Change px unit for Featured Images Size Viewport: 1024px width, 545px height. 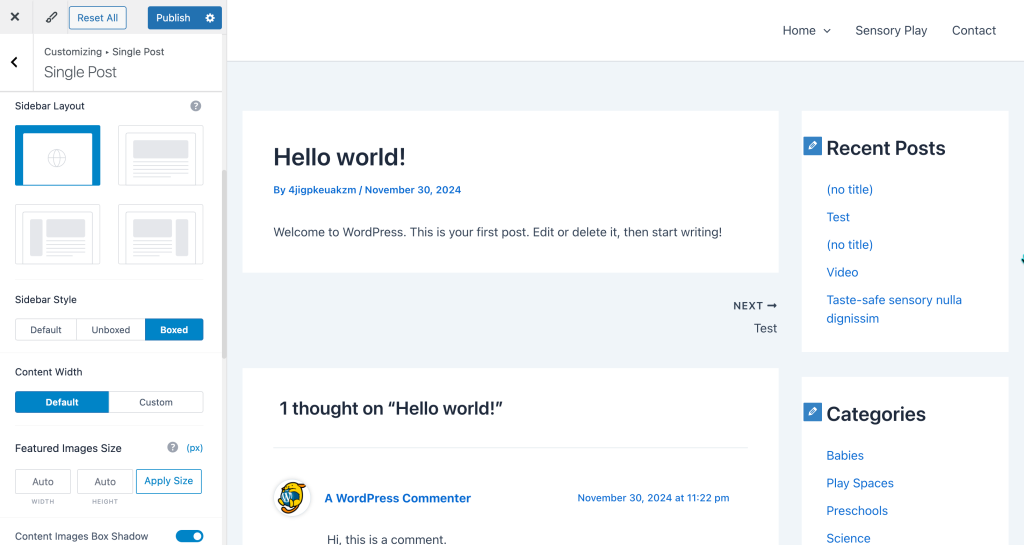pyautogui.click(x=195, y=448)
